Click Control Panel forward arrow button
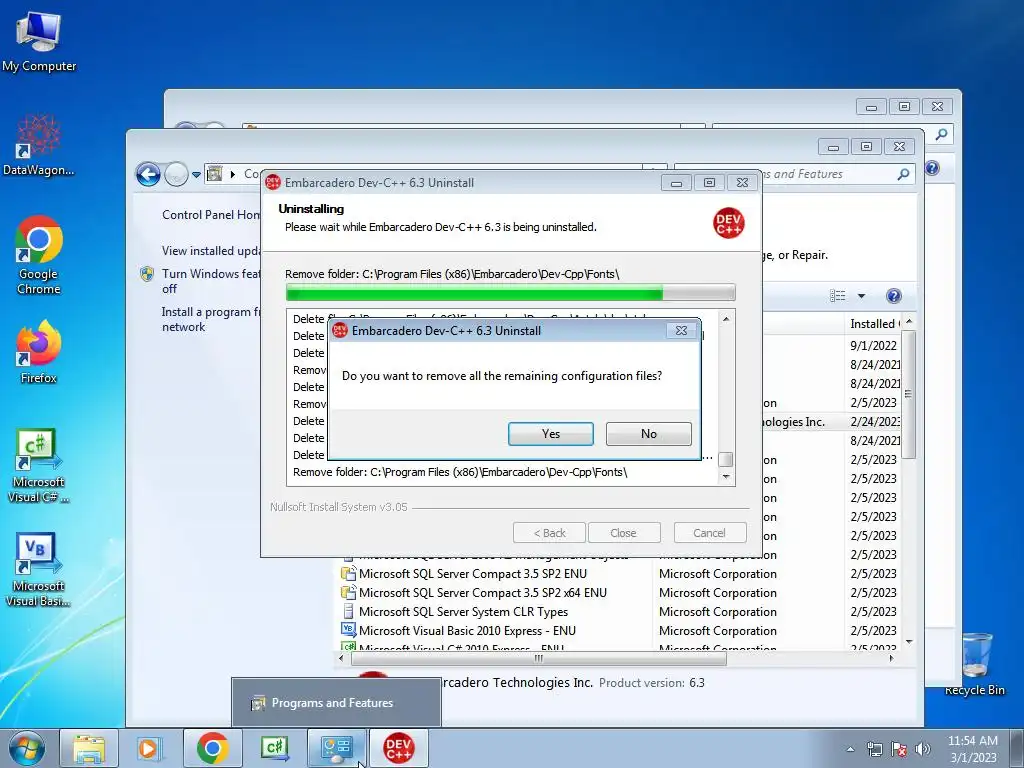1024x768 pixels. 176,174
